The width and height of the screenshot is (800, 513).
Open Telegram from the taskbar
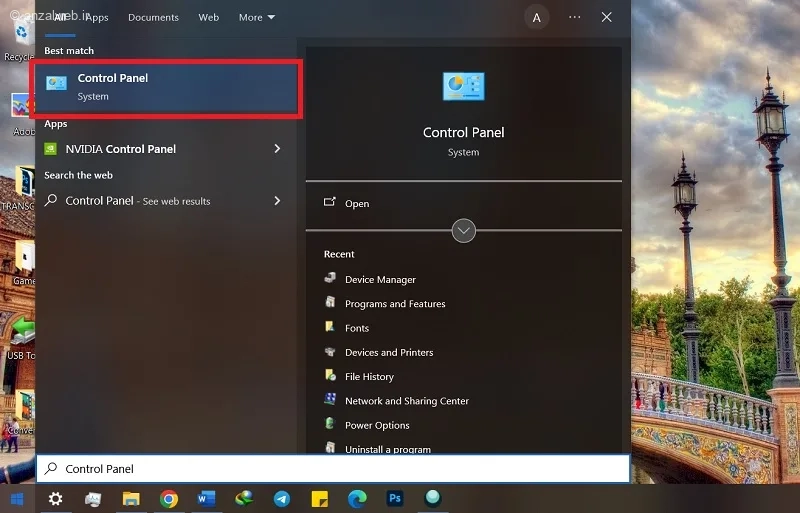pyautogui.click(x=282, y=499)
